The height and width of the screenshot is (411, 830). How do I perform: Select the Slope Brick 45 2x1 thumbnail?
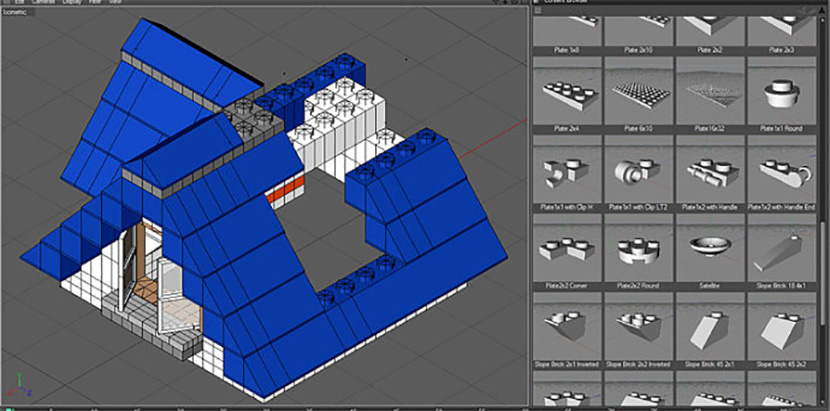[x=710, y=326]
